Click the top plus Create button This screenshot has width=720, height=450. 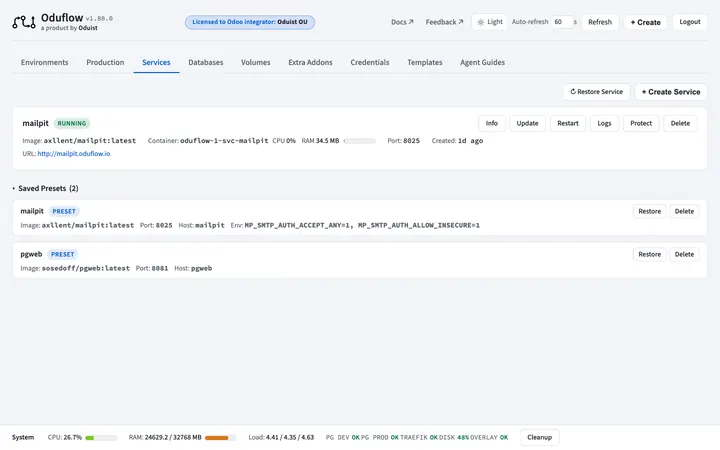click(x=645, y=22)
